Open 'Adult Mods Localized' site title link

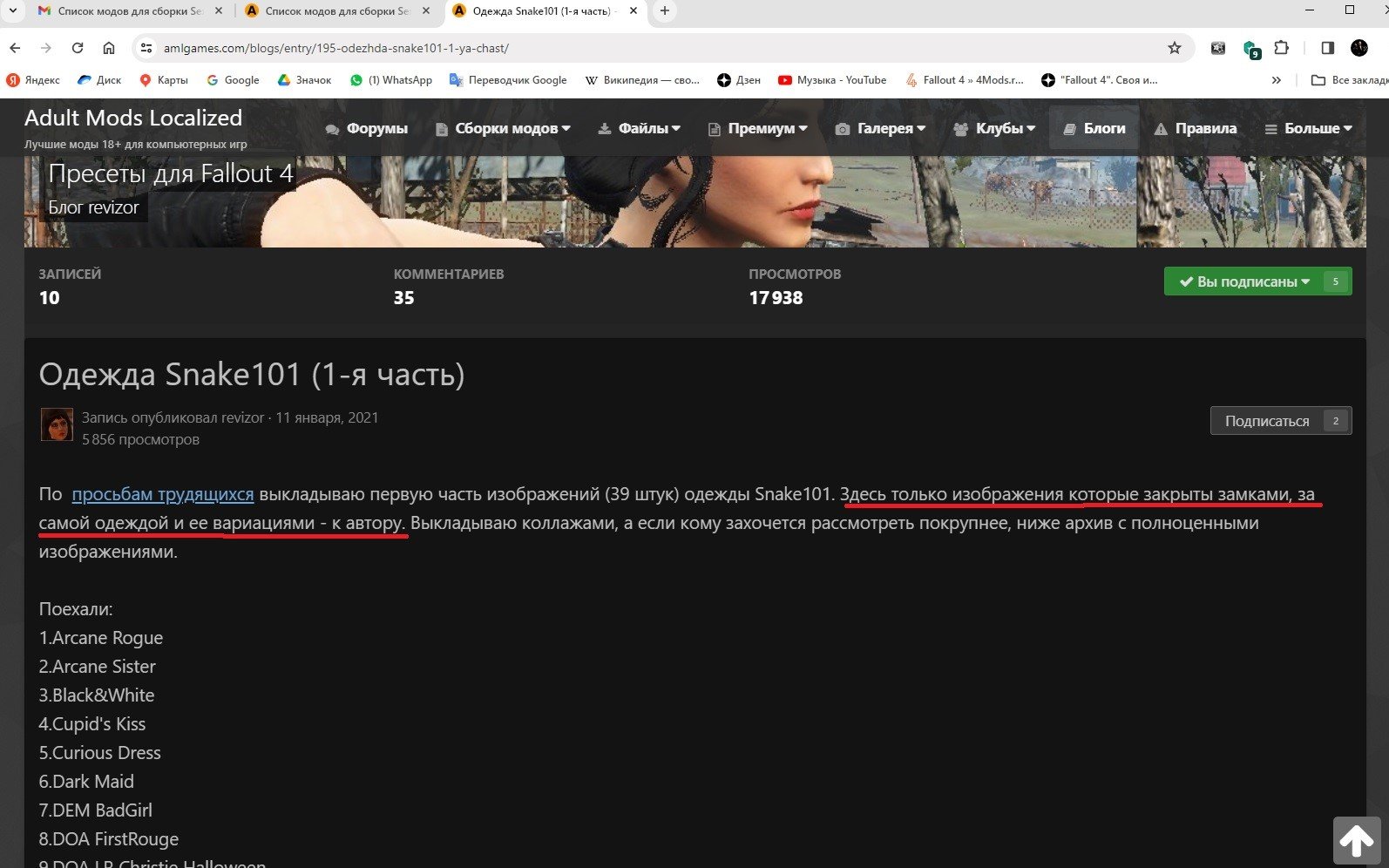[x=133, y=118]
